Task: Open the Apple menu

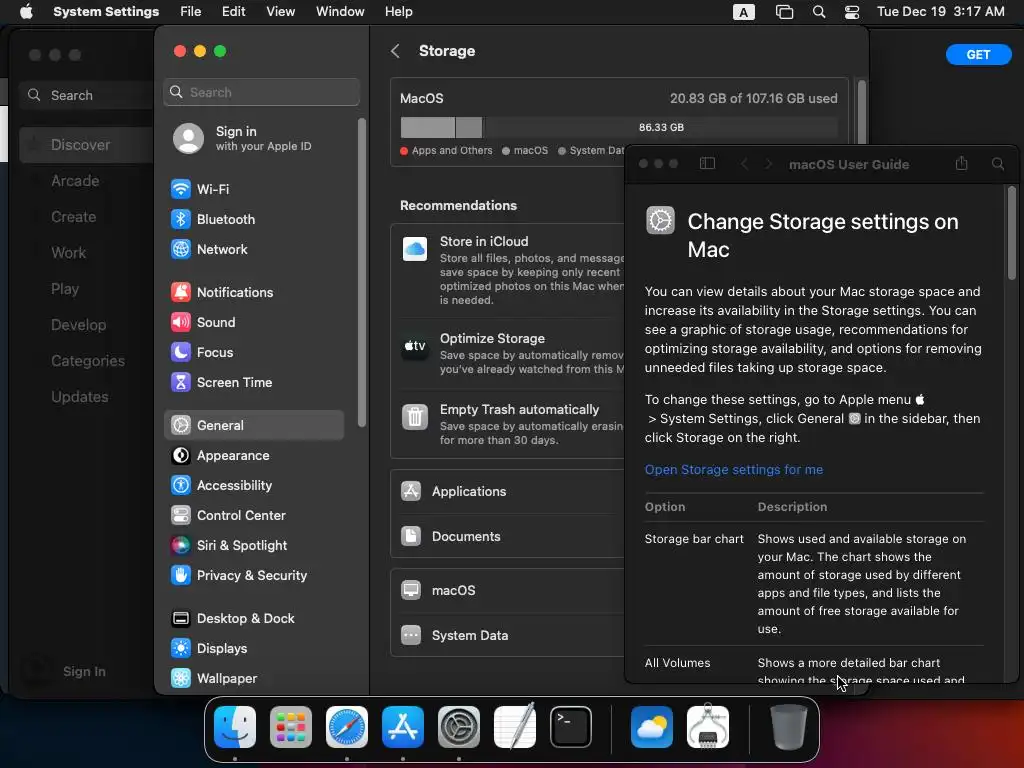Action: pos(26,12)
